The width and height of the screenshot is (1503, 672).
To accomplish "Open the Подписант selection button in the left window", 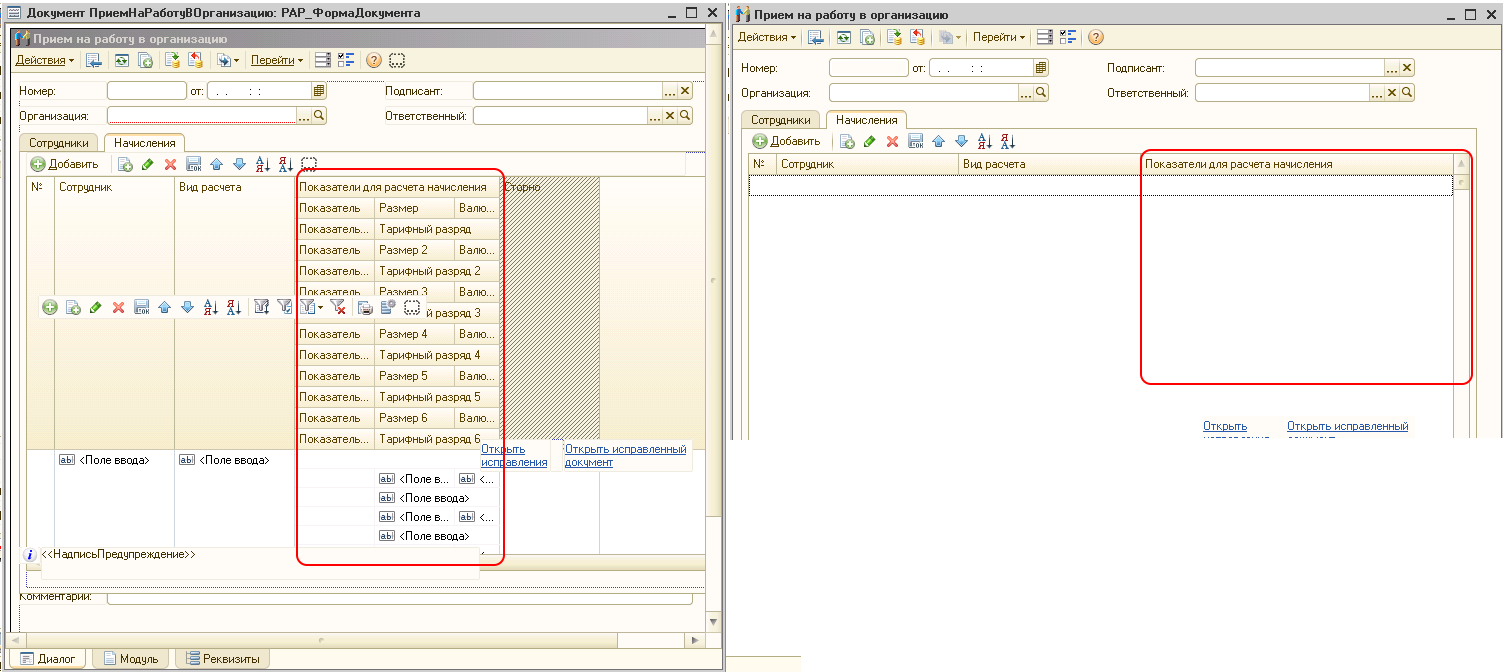I will click(670, 90).
